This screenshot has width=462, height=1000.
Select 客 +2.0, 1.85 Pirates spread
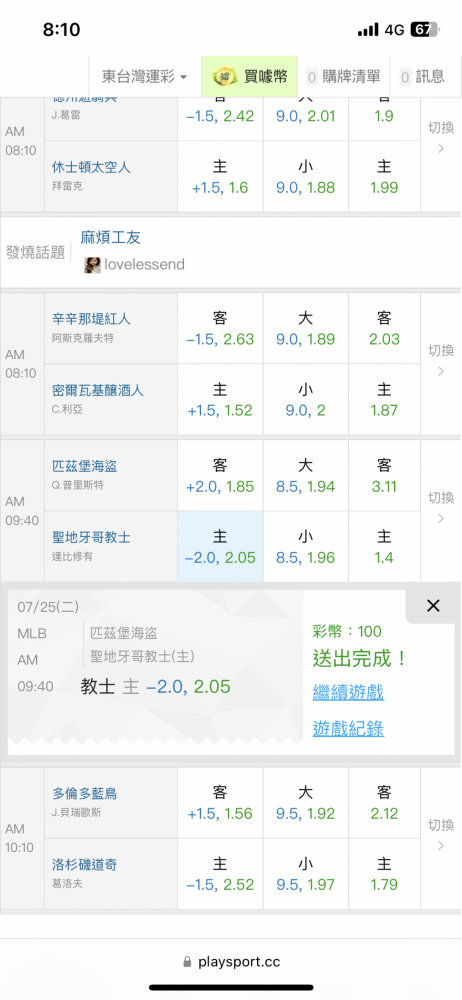pos(220,475)
